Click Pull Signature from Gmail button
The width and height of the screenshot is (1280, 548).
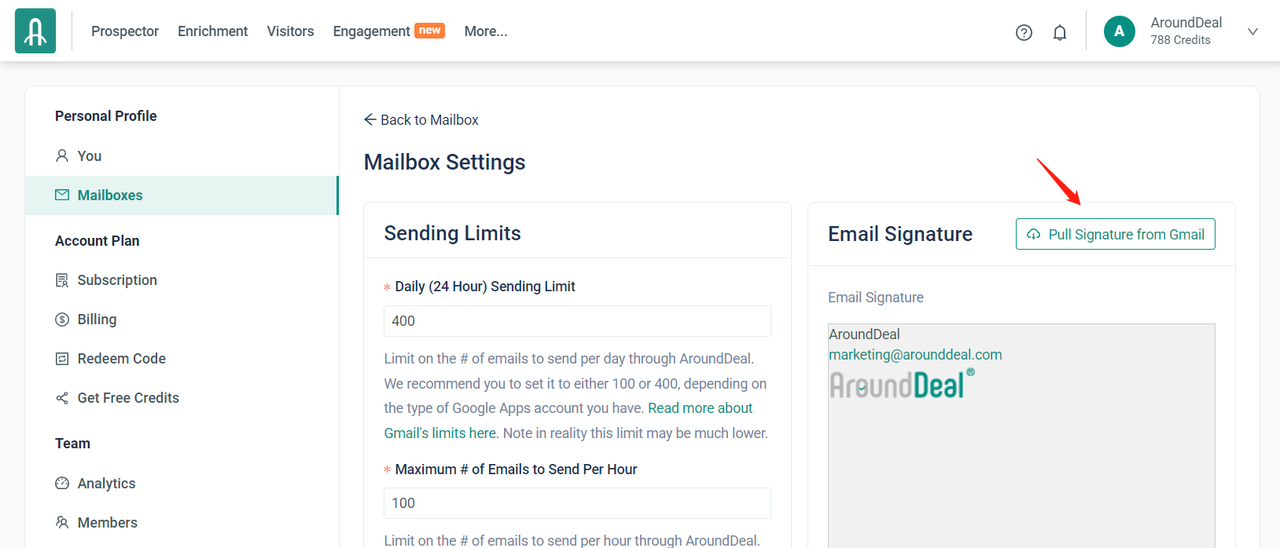[x=1115, y=234]
